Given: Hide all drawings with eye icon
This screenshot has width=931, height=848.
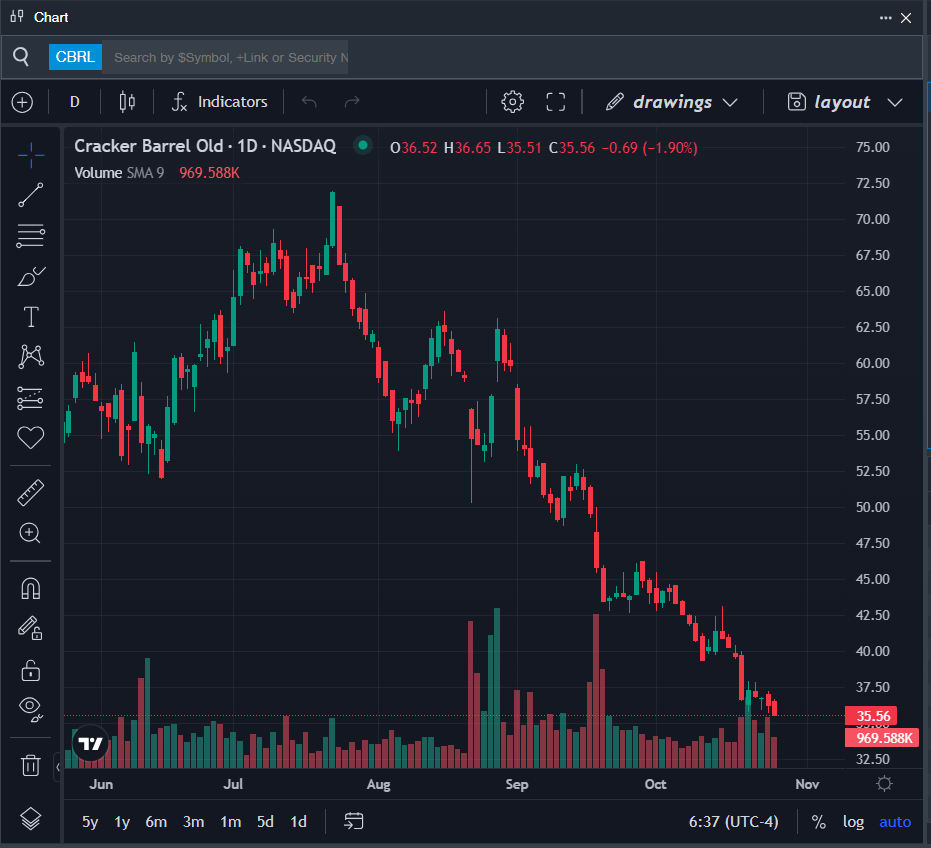Looking at the screenshot, I should pos(31,709).
